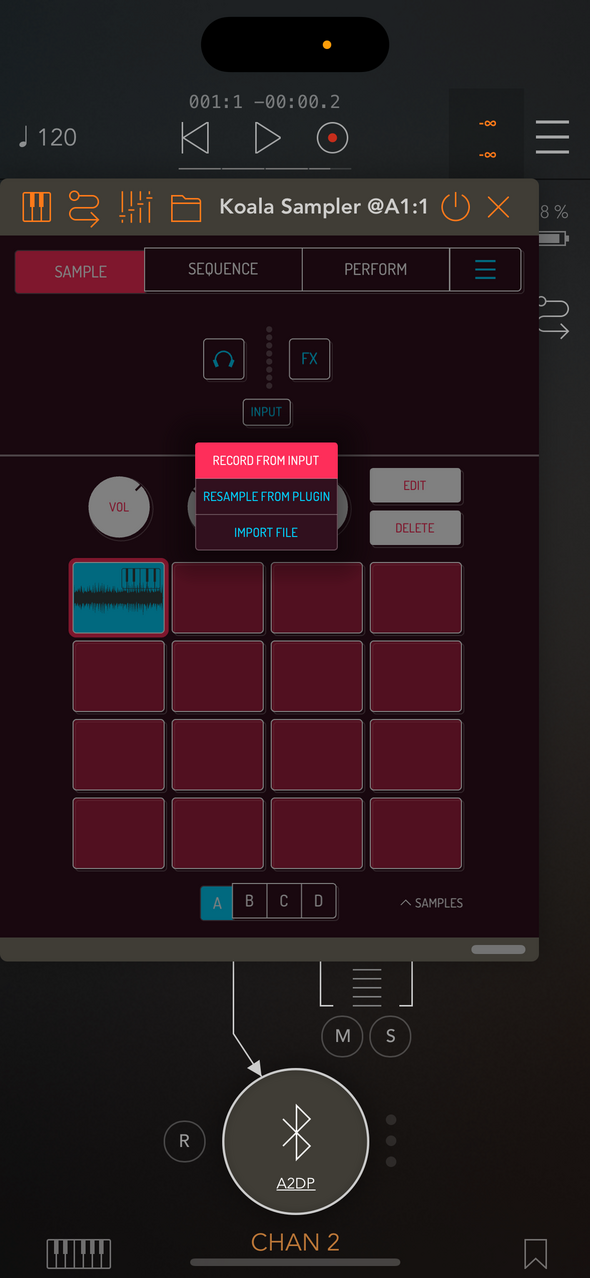This screenshot has width=590, height=1278.
Task: Adjust the VOL knob
Action: pyautogui.click(x=118, y=507)
